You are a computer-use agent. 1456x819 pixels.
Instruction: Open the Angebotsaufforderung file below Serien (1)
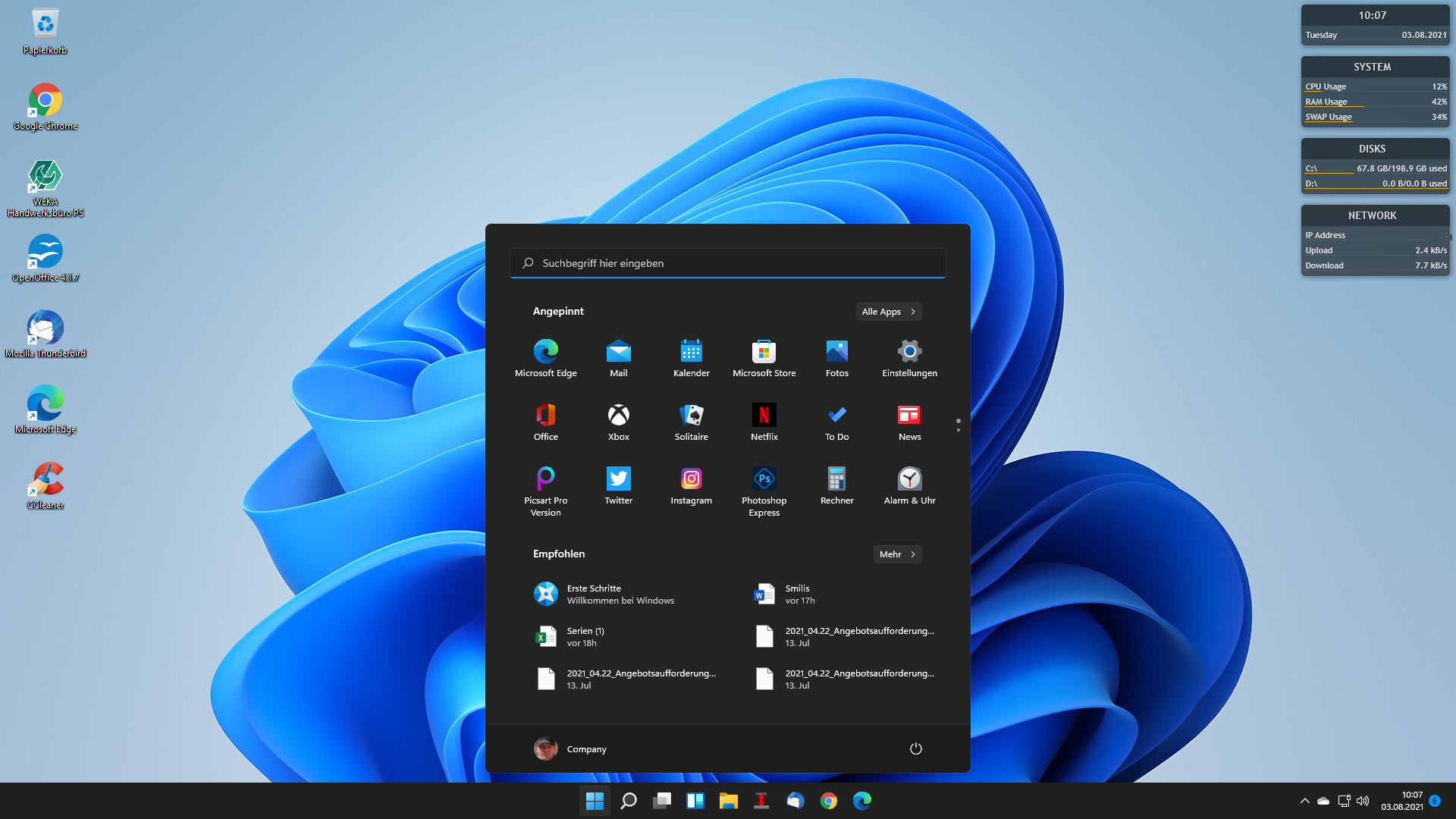tap(625, 679)
